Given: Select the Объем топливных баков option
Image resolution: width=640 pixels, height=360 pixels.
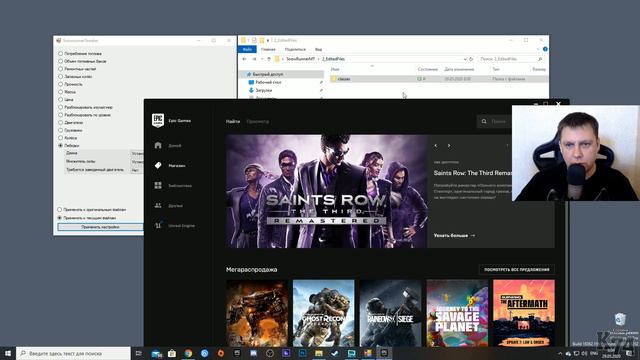Looking at the screenshot, I should [x=60, y=61].
